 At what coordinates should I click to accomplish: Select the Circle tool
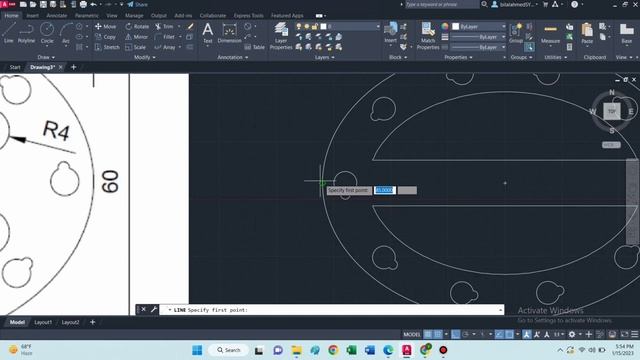[x=47, y=33]
